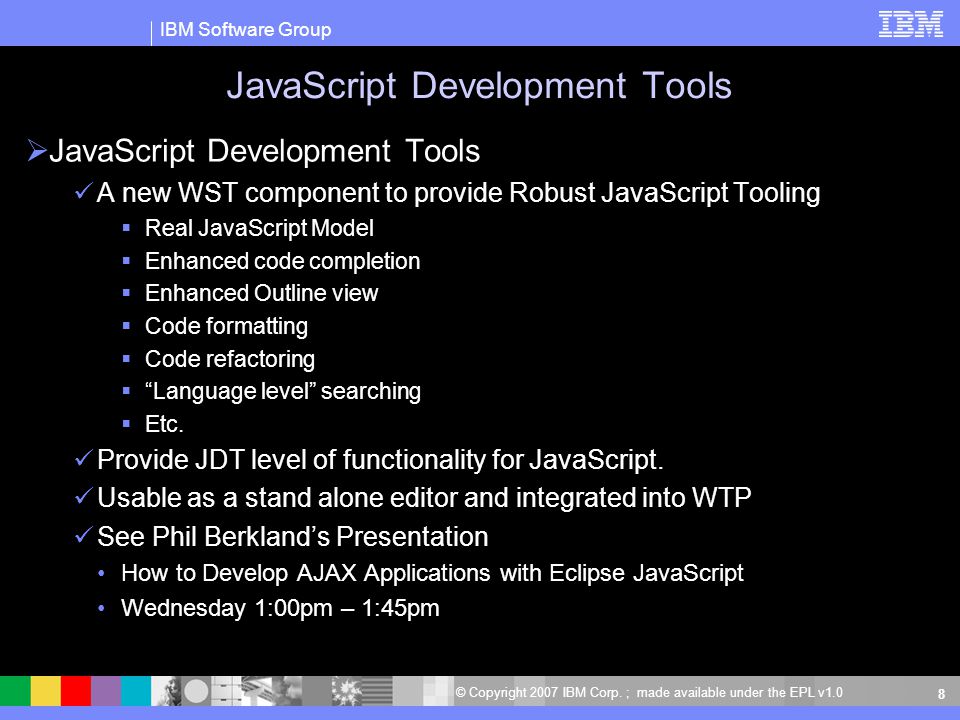
Task: Click 'Code formatting' bullet
Action: [226, 326]
